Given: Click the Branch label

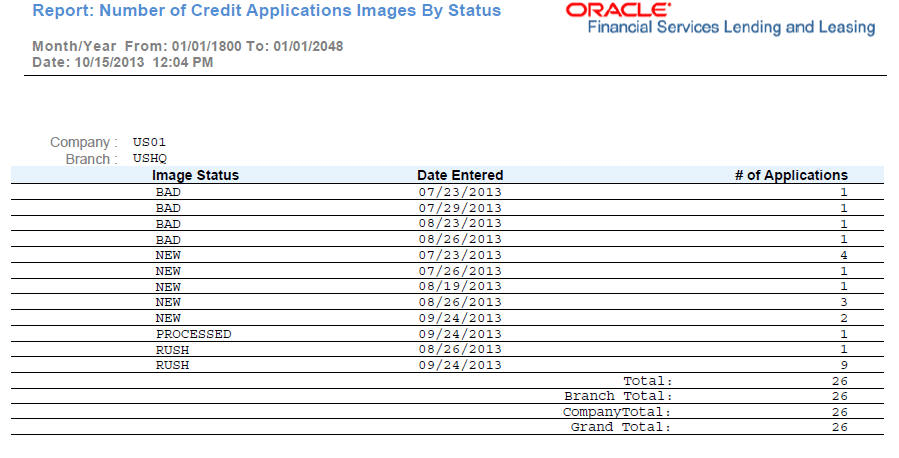Looking at the screenshot, I should 92,159.
